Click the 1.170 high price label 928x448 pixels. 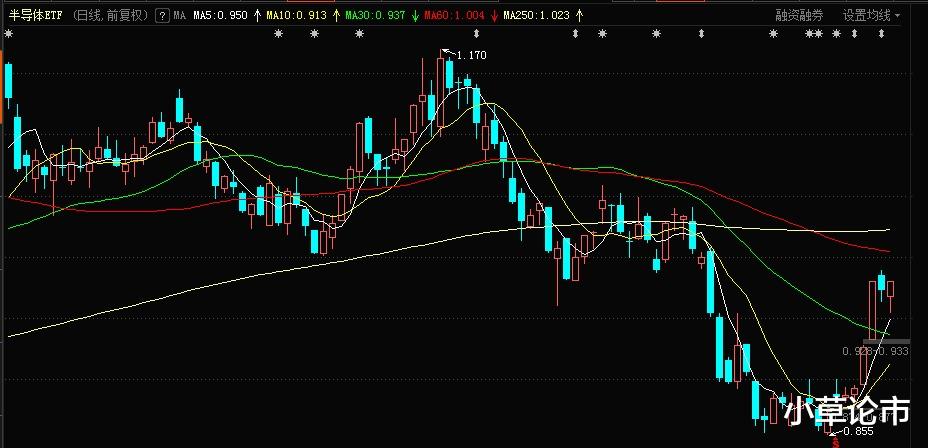[472, 56]
